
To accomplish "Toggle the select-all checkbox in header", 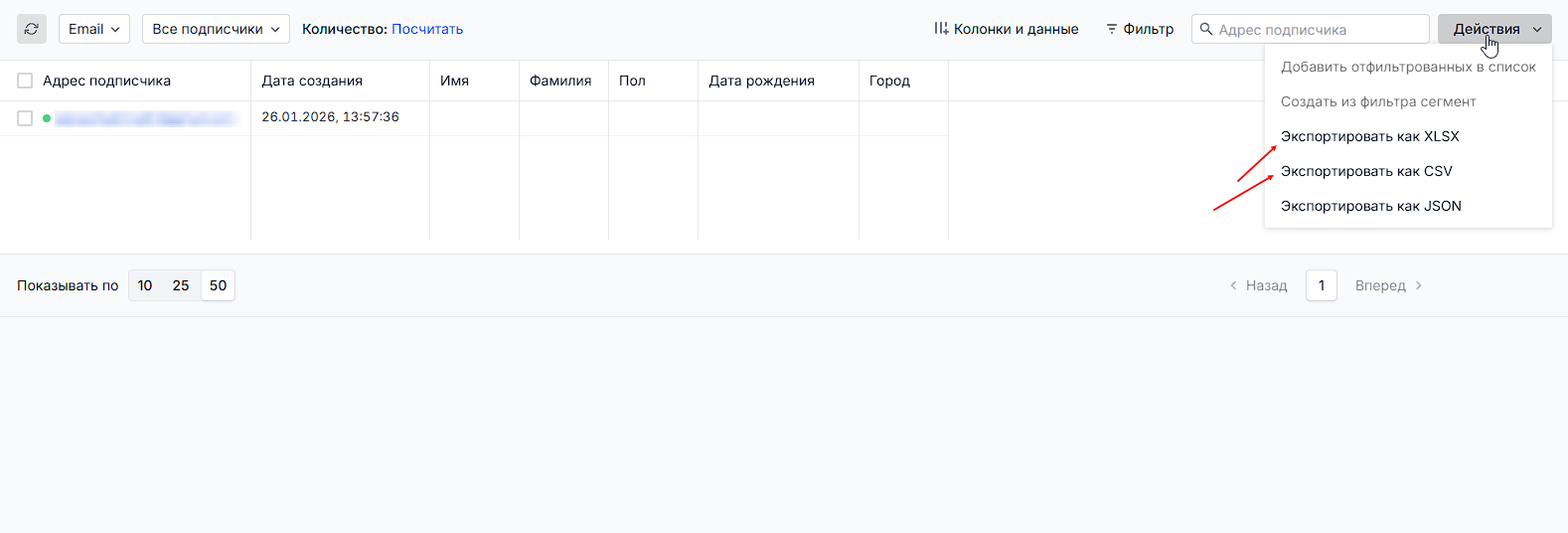I will click(x=25, y=81).
